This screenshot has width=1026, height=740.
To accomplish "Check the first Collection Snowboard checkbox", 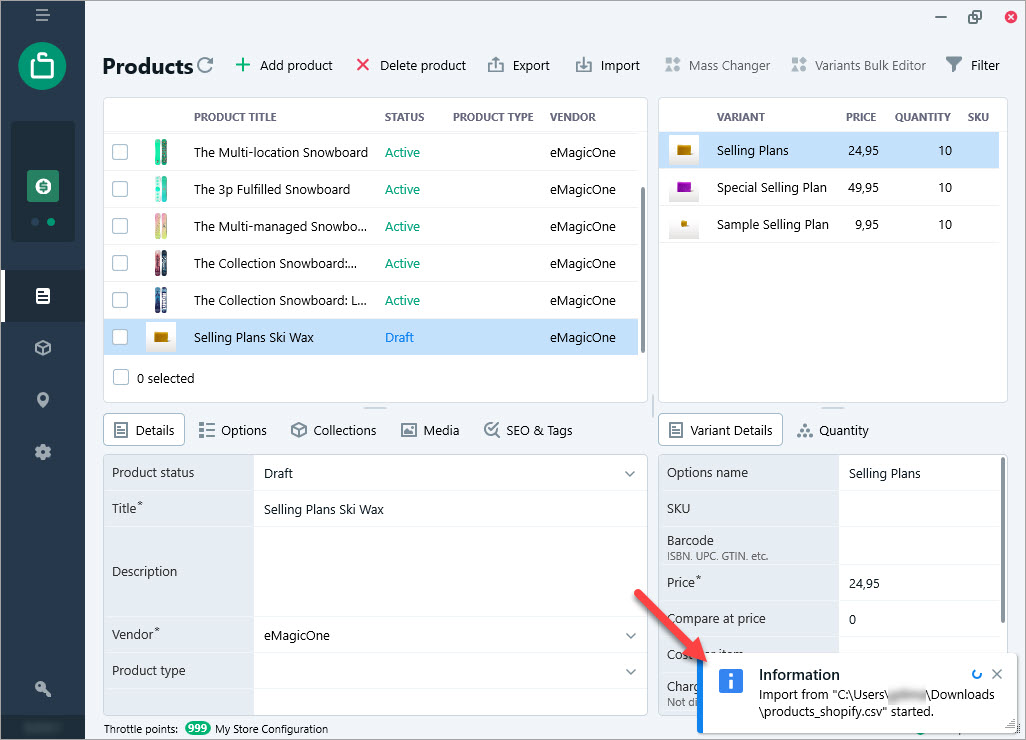I will 120,263.
